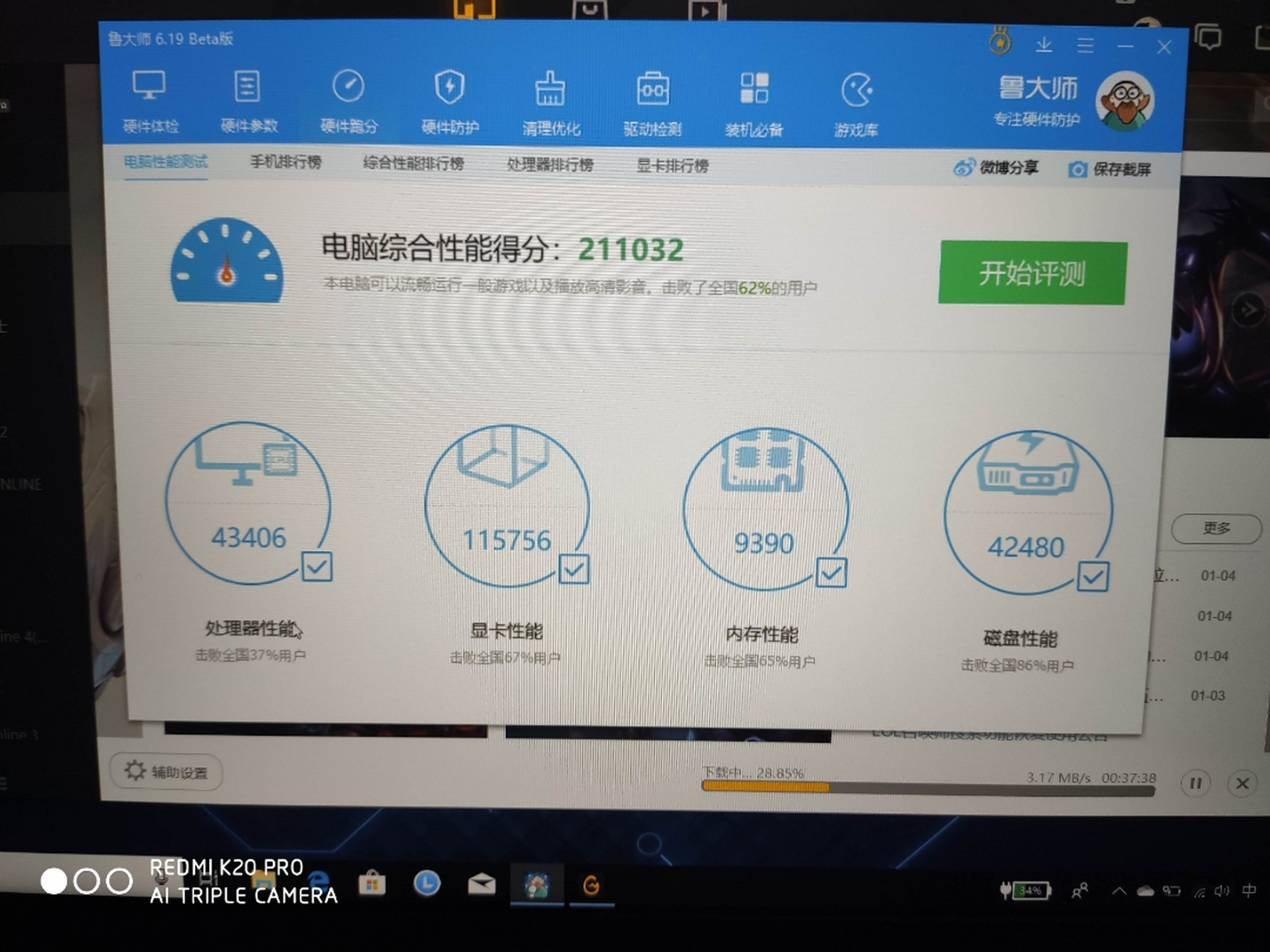This screenshot has height=952, width=1270.
Task: Click the gold medal icon in title bar
Action: (x=1000, y=42)
